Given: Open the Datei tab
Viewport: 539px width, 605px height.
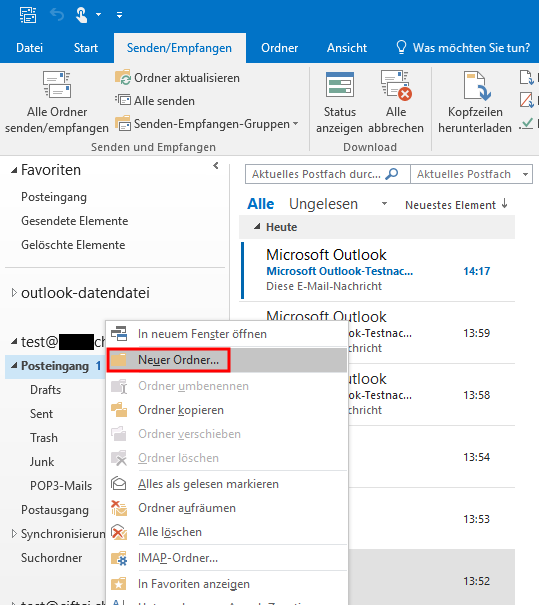Looking at the screenshot, I should (x=29, y=48).
